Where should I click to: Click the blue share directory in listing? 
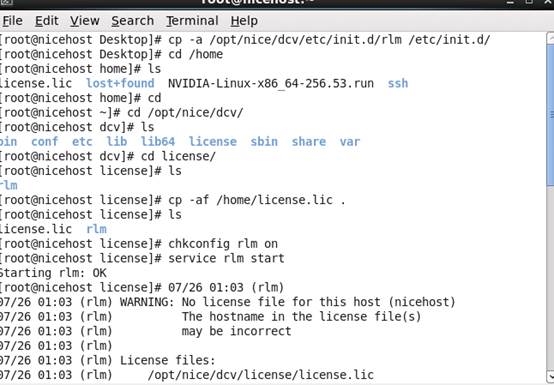(308, 142)
